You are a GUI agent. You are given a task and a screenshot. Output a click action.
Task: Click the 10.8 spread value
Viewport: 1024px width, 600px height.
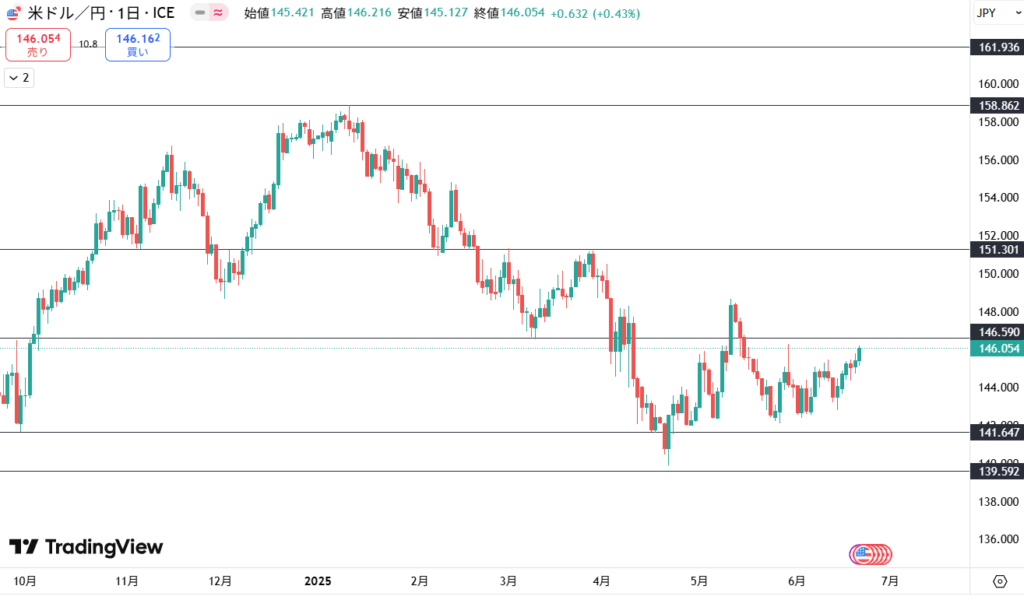point(88,44)
